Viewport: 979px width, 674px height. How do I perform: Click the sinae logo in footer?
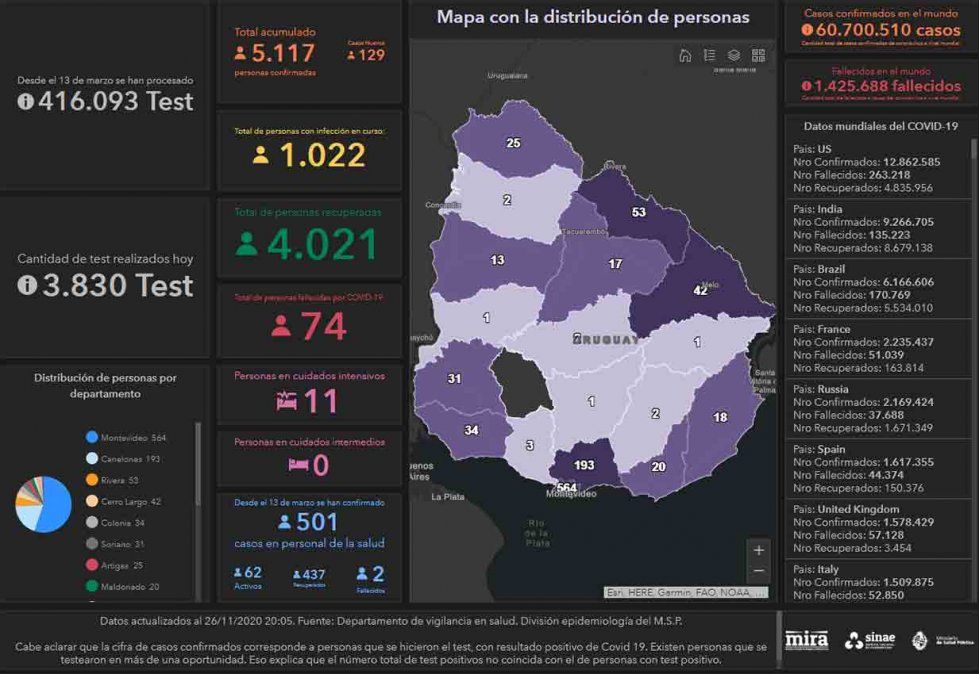point(868,640)
